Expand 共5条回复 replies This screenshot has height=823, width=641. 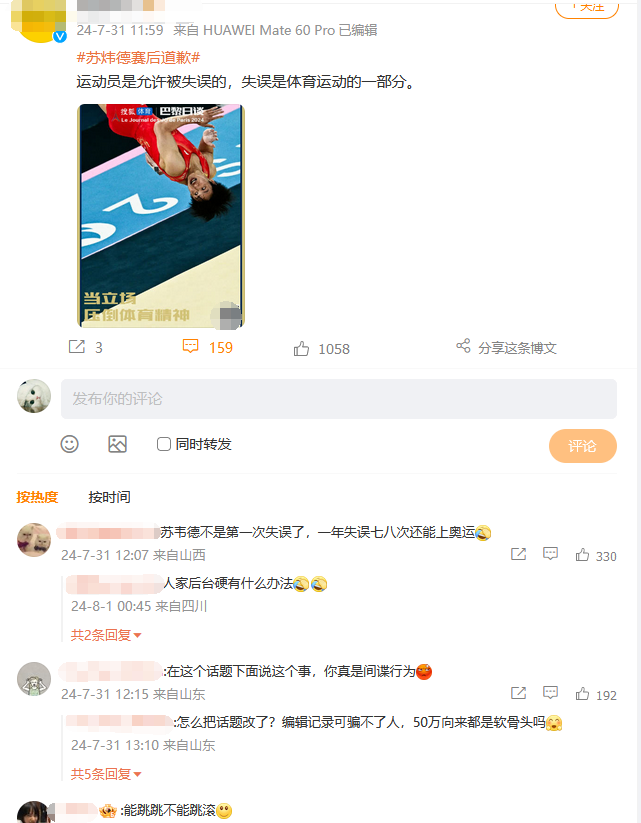106,774
